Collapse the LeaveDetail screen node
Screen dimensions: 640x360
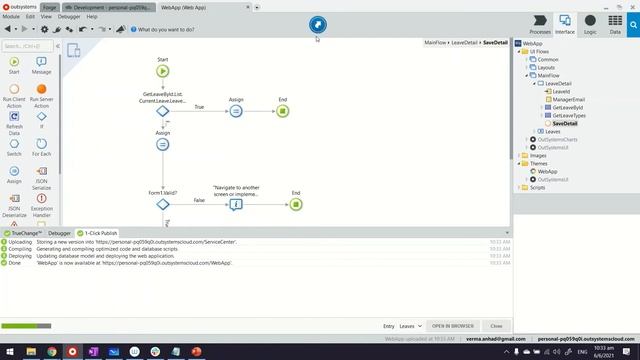pos(534,84)
